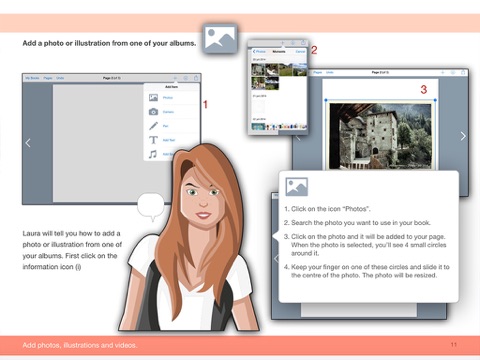Select first thumbnail in Moments top row
The width and height of the screenshot is (480, 360).
pyautogui.click(x=258, y=70)
